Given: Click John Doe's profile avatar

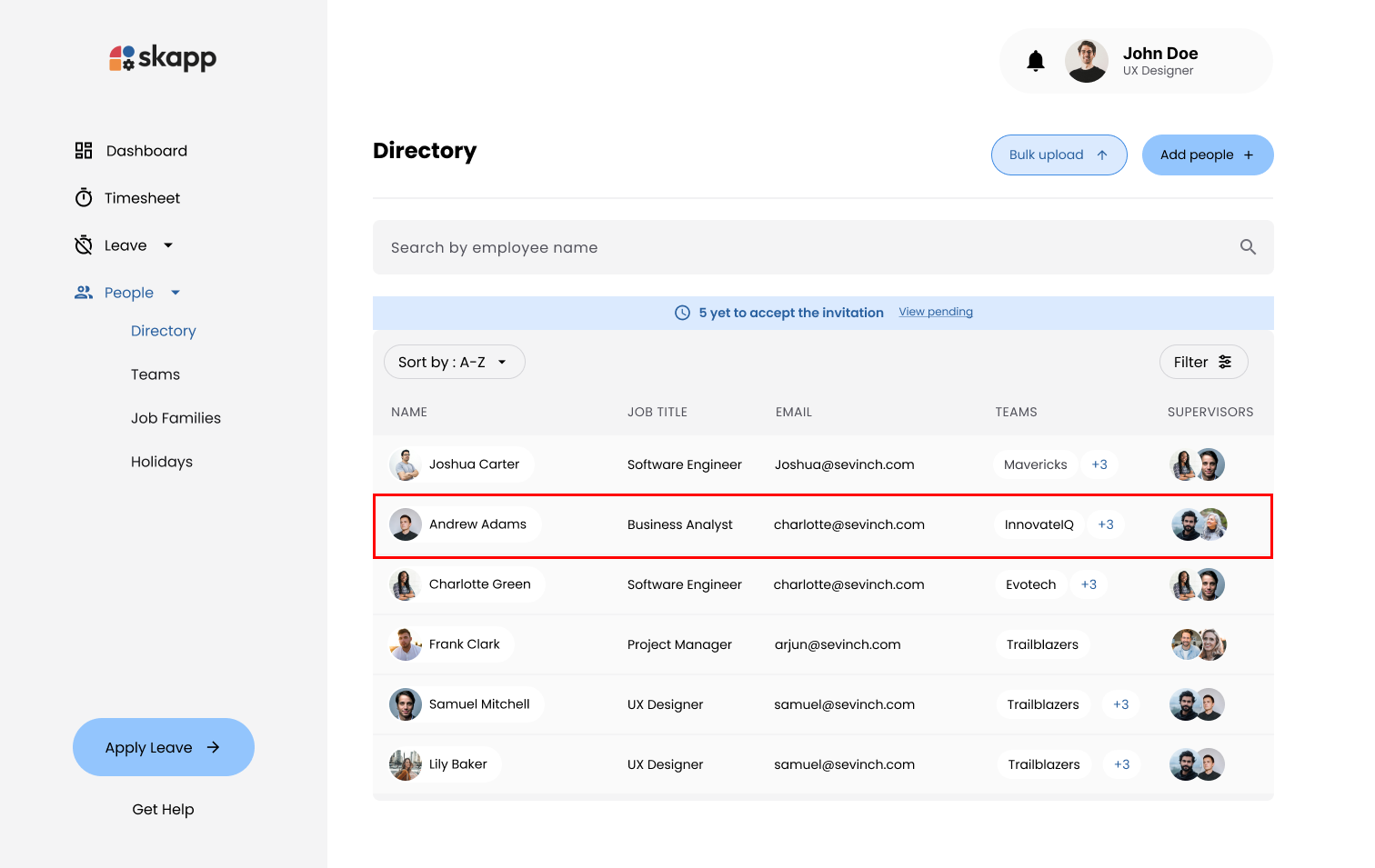Looking at the screenshot, I should click(x=1087, y=60).
